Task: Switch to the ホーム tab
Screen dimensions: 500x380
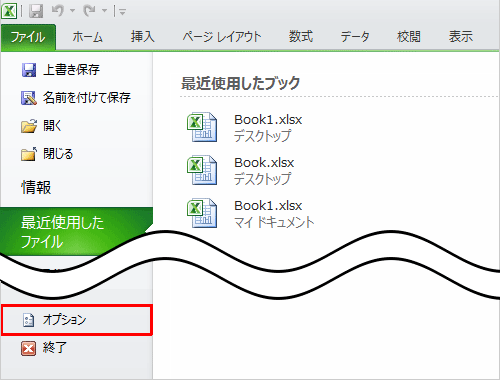Action: coord(87,37)
